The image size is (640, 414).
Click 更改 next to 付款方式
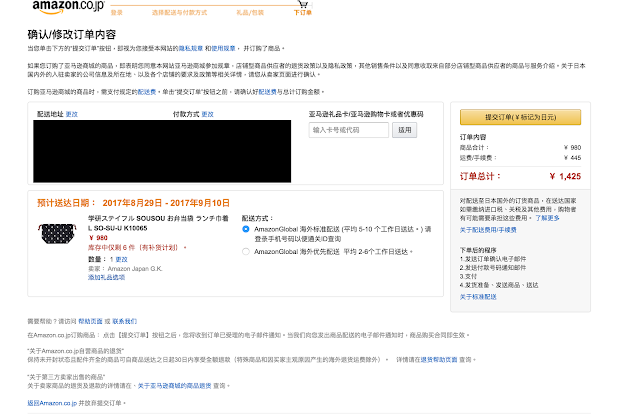[x=207, y=114]
